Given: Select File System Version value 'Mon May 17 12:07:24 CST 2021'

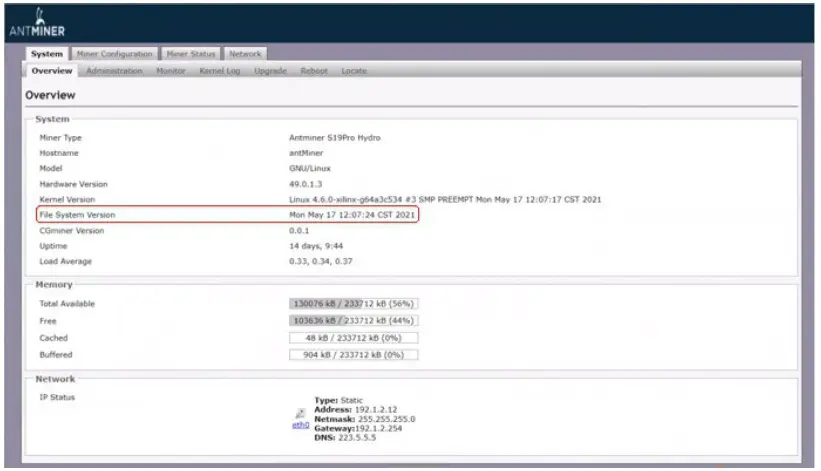Looking at the screenshot, I should point(352,215).
